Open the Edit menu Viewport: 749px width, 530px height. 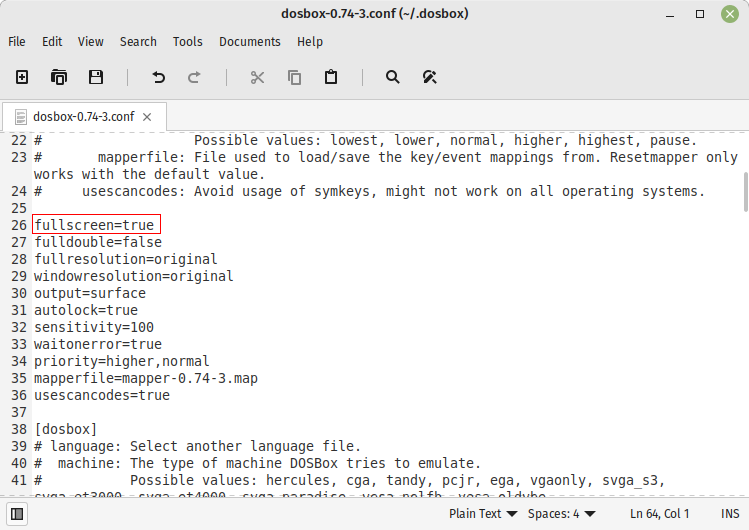52,42
